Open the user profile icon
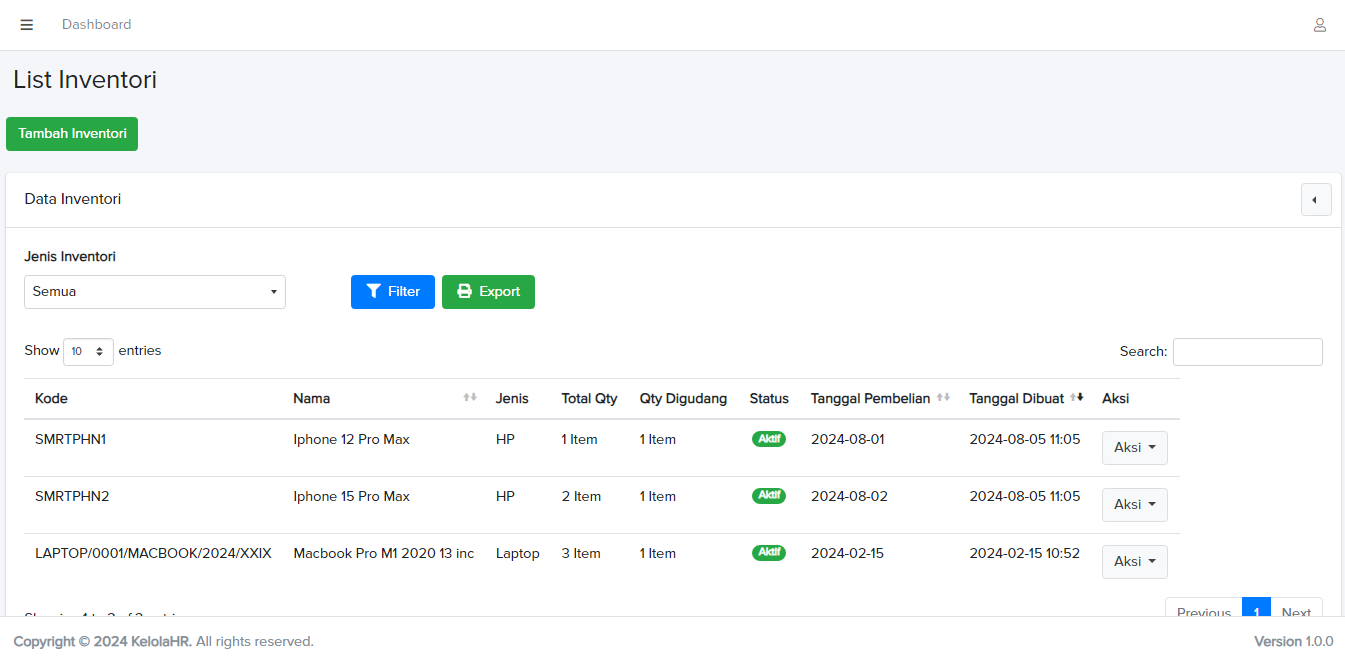This screenshot has width=1345, height=667. click(1319, 25)
